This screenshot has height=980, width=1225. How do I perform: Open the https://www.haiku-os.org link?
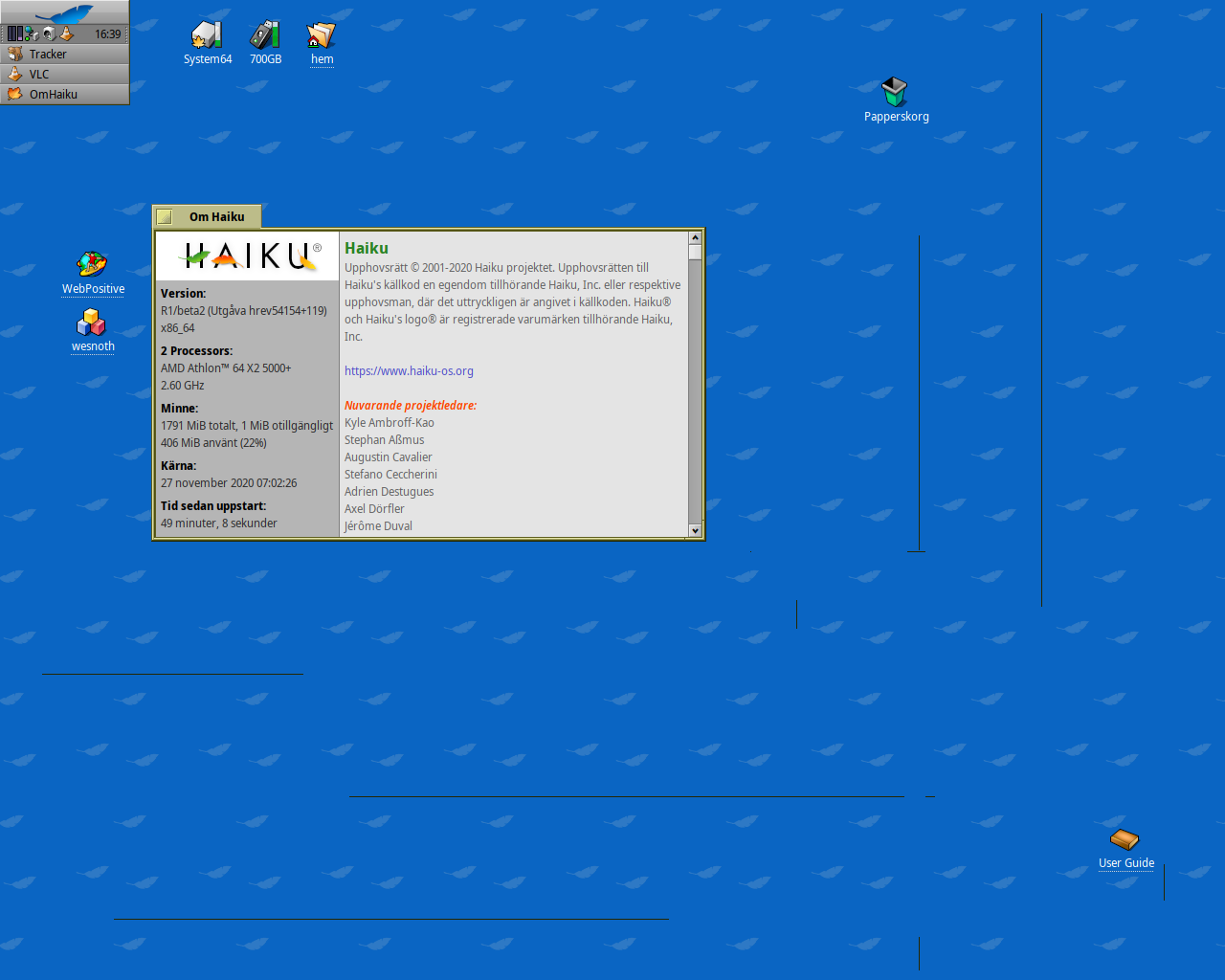tap(409, 371)
